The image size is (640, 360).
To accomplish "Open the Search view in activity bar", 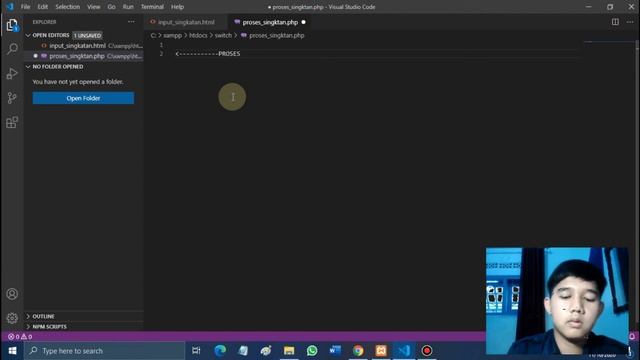I will (12, 49).
